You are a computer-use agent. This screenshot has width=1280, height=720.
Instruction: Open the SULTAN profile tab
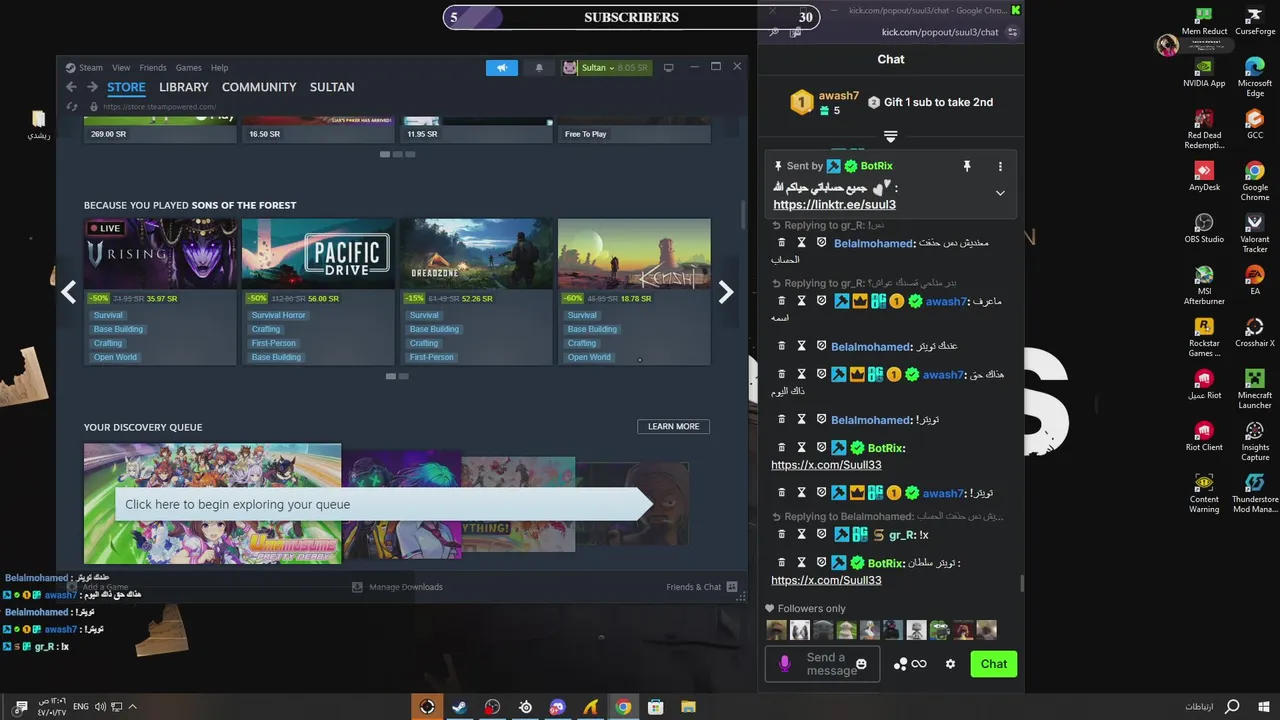click(332, 87)
